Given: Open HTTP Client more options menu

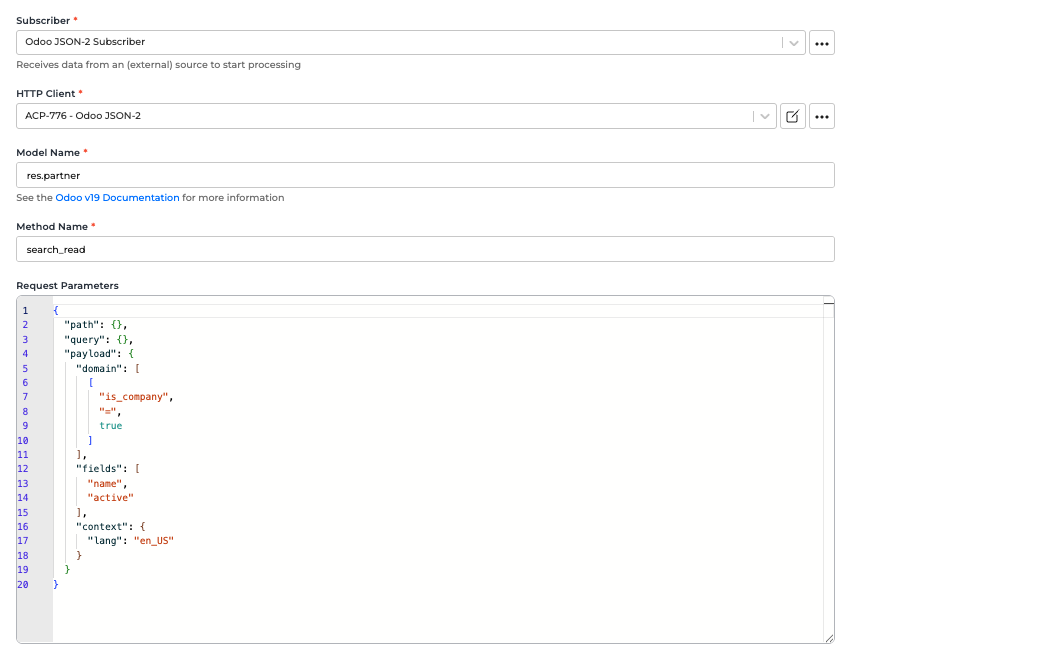Looking at the screenshot, I should (821, 116).
